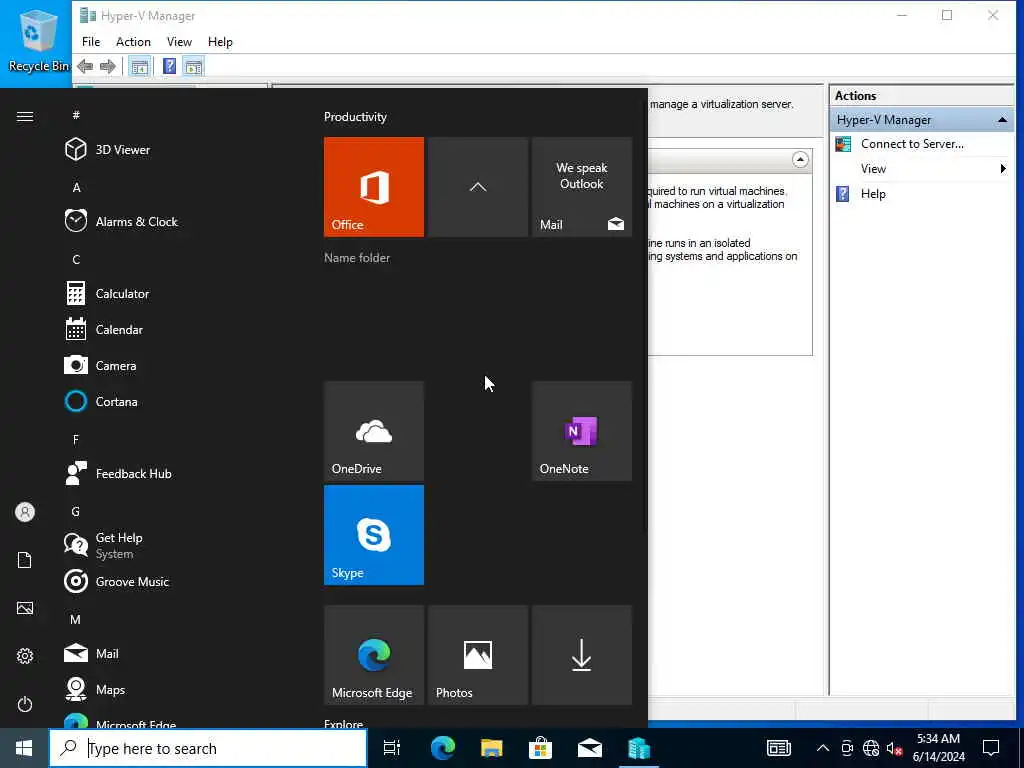Expand the Start menu hamburger
The height and width of the screenshot is (768, 1024).
pos(25,116)
